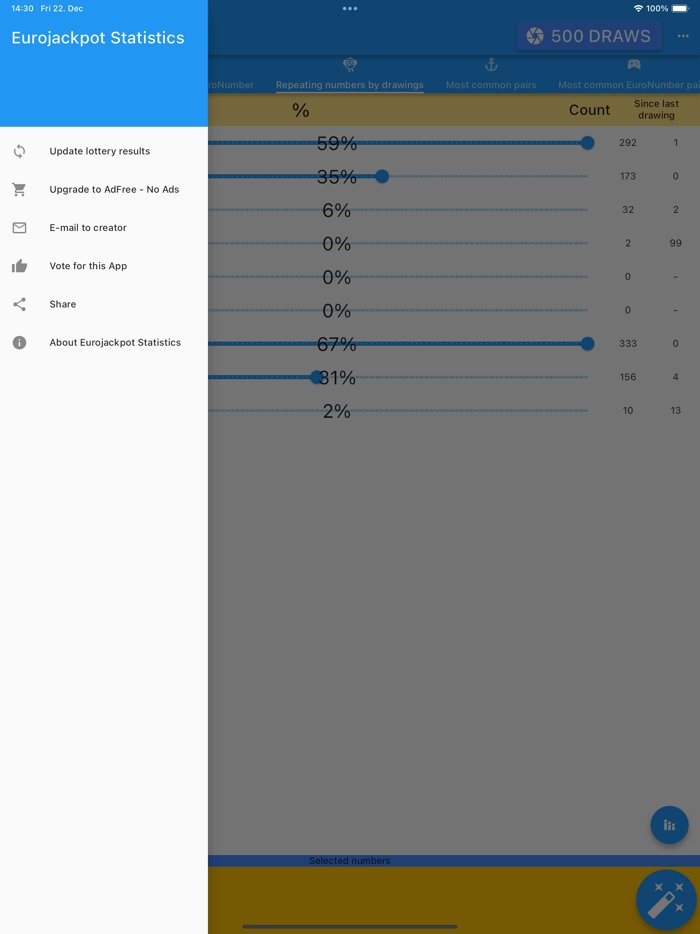
Task: Click the Update lottery results refresh icon
Action: (18, 151)
